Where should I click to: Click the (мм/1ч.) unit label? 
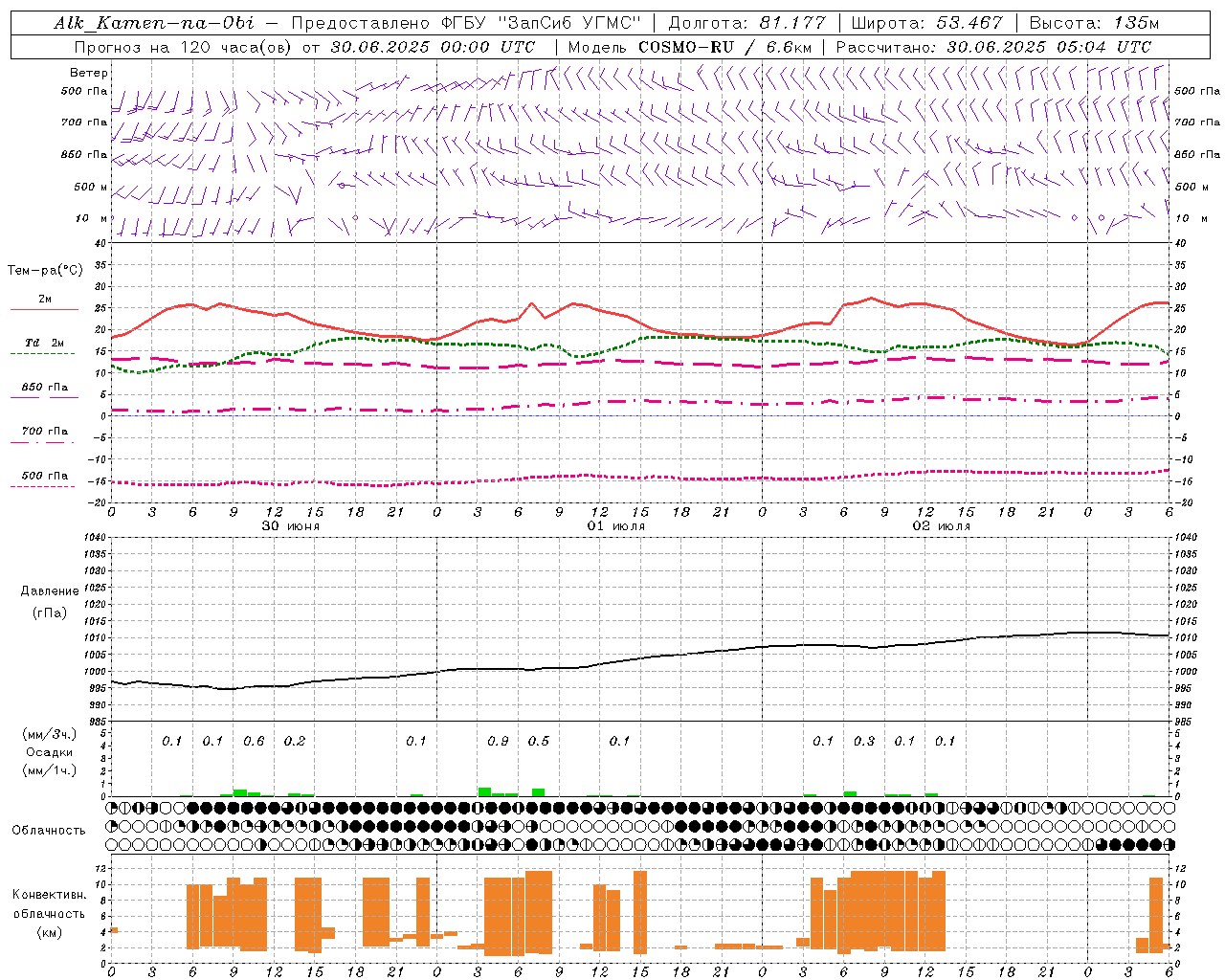[50, 770]
